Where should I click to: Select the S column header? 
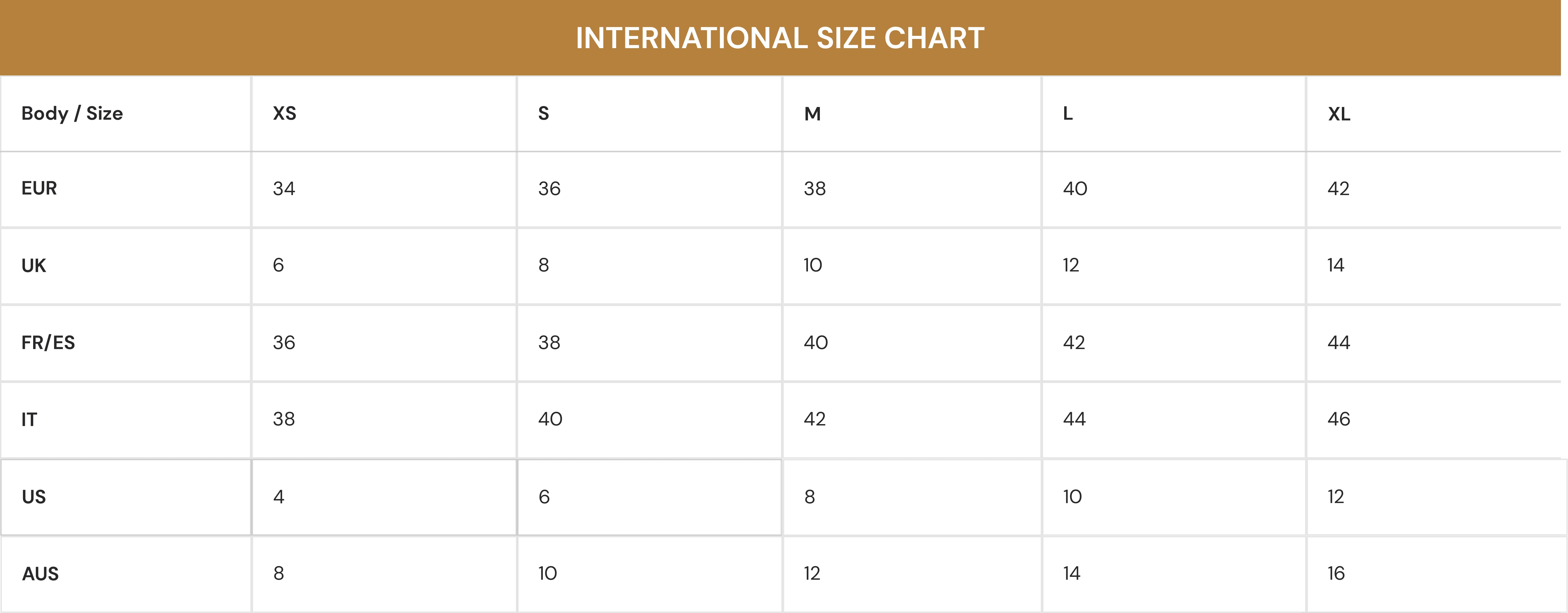click(x=543, y=114)
